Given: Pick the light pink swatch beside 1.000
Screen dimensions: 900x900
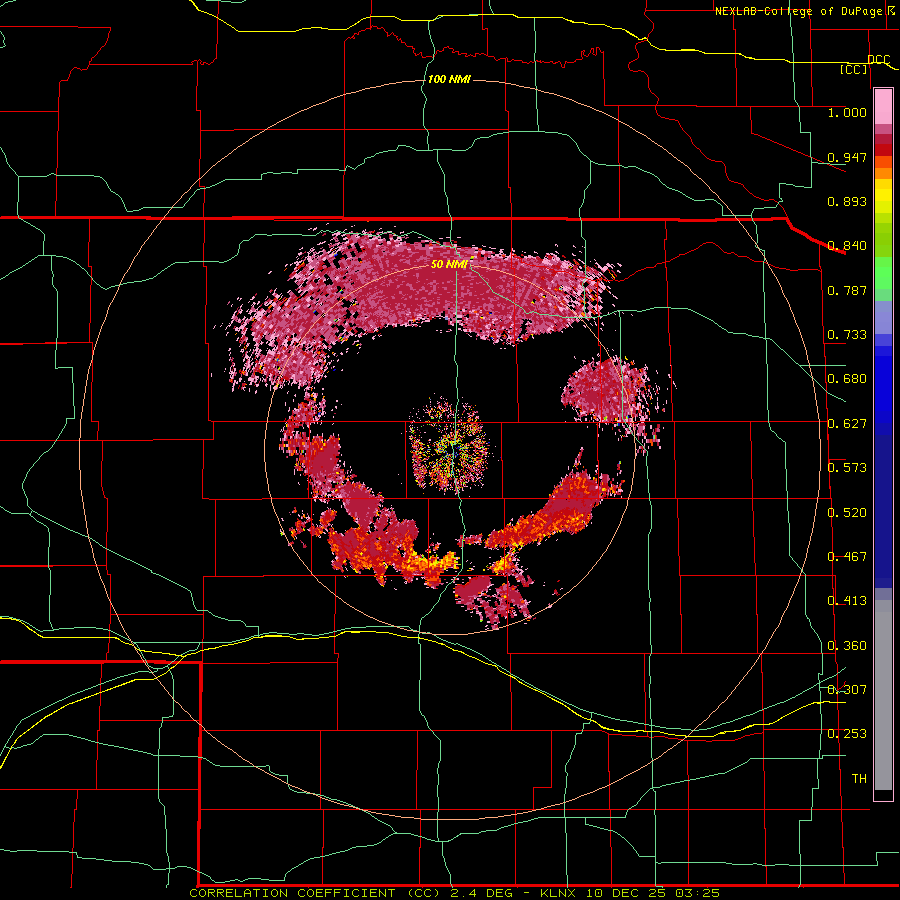Looking at the screenshot, I should [x=883, y=107].
